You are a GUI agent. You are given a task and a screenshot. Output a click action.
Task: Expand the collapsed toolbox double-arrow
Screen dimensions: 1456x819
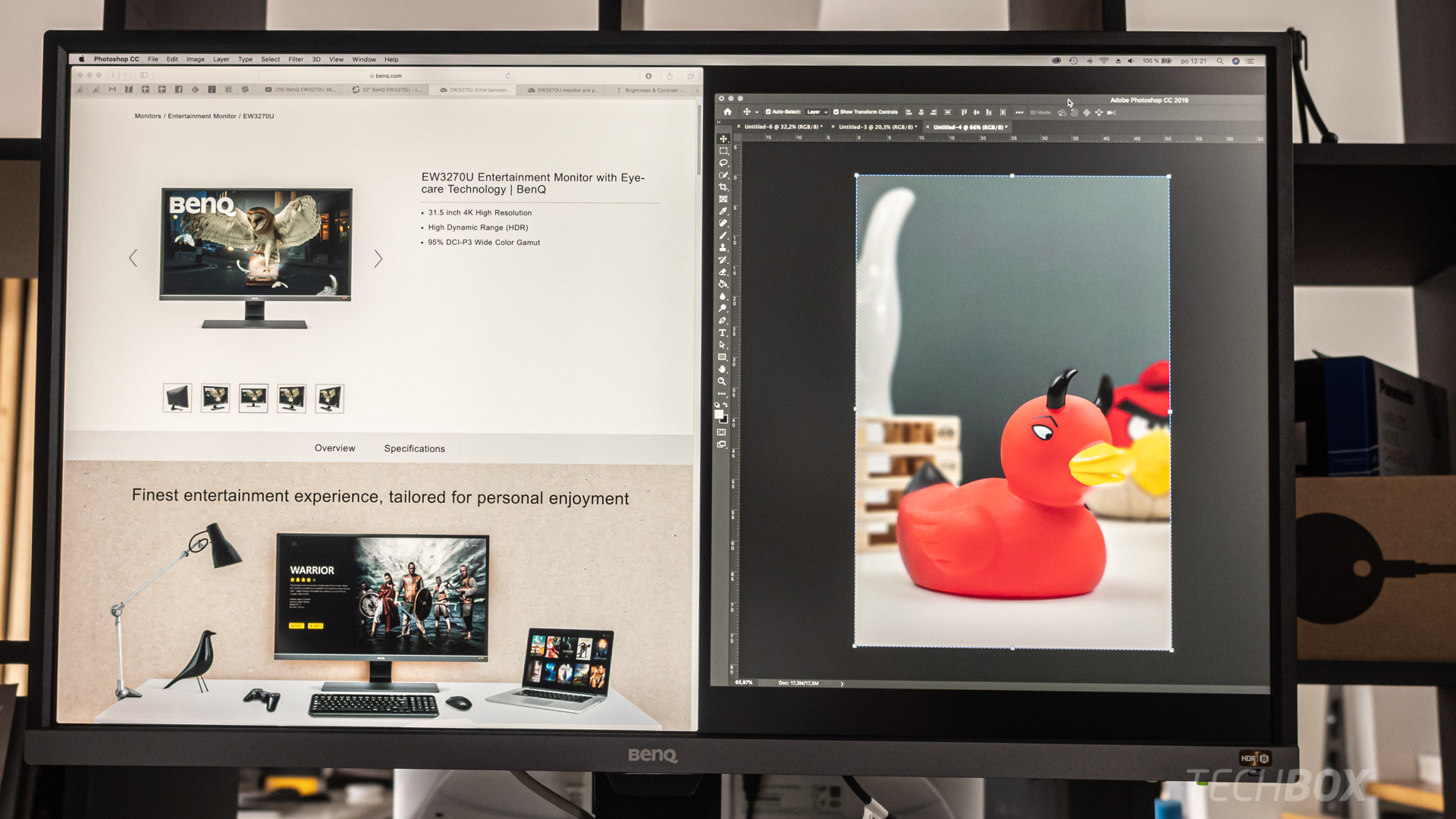(x=720, y=122)
